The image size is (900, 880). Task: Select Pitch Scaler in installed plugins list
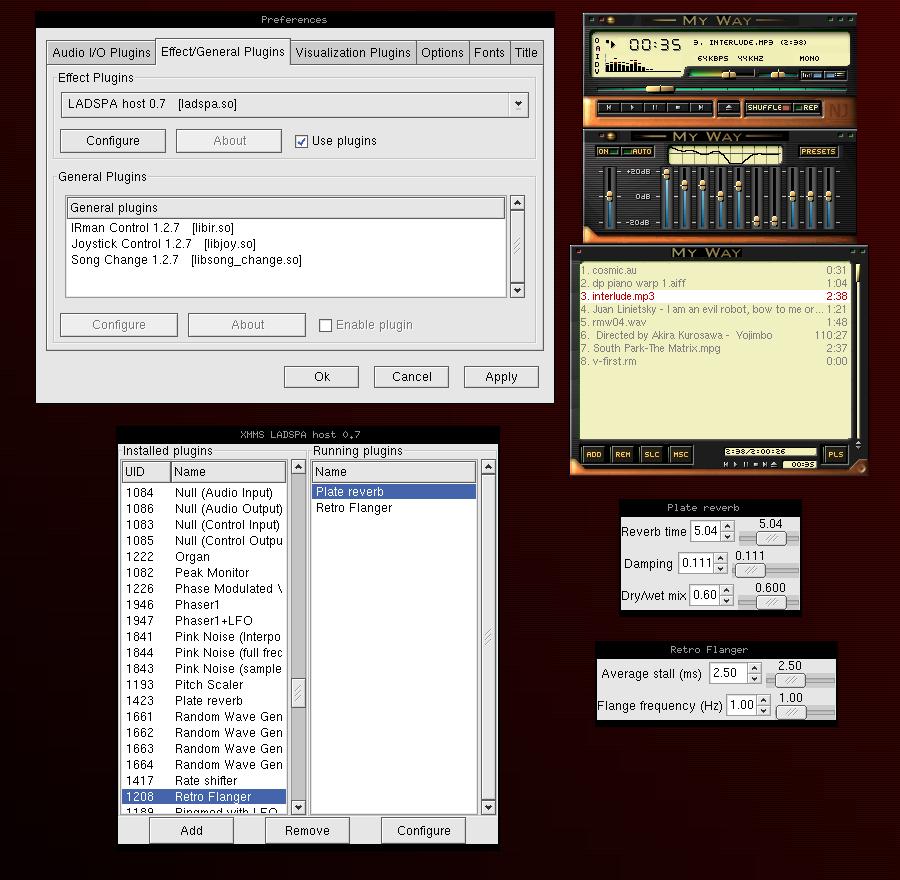(x=209, y=685)
